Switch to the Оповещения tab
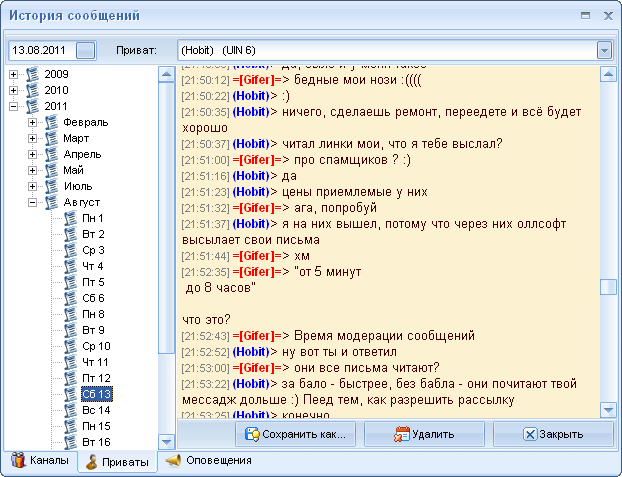 209,460
